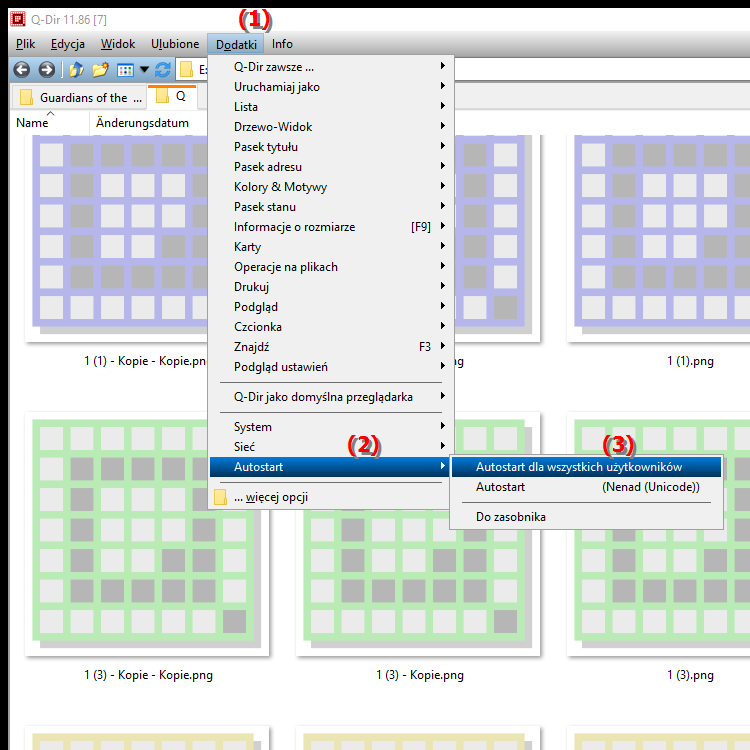This screenshot has width=750, height=750.
Task: Expand Uruchamiaj jako submenu
Action: [331, 87]
